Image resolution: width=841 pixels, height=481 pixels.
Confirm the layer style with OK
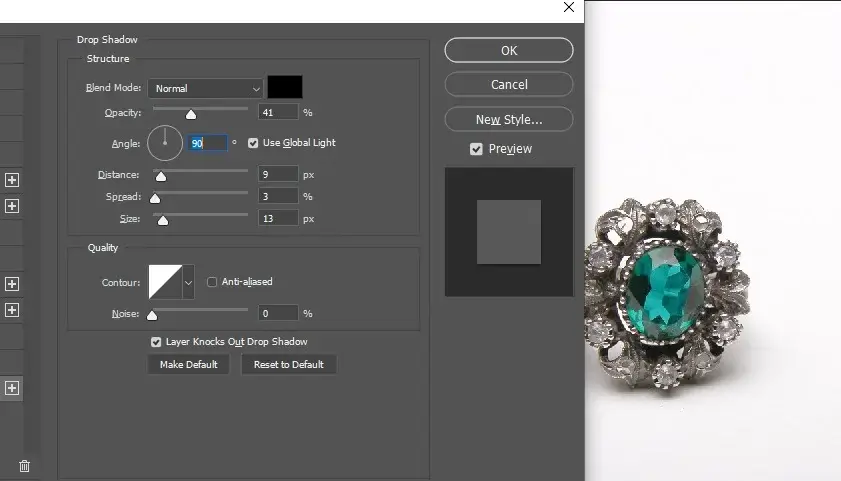tap(509, 50)
